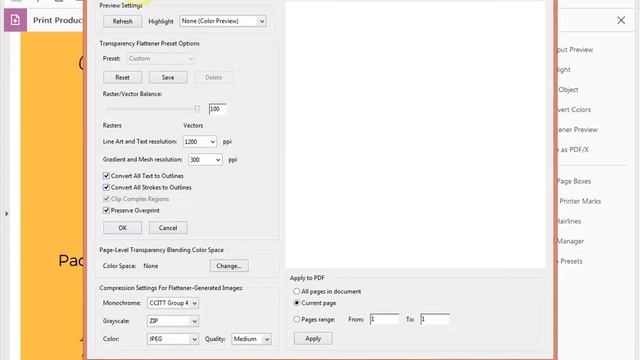Expand the left navigation pane arrow

tap(7, 213)
